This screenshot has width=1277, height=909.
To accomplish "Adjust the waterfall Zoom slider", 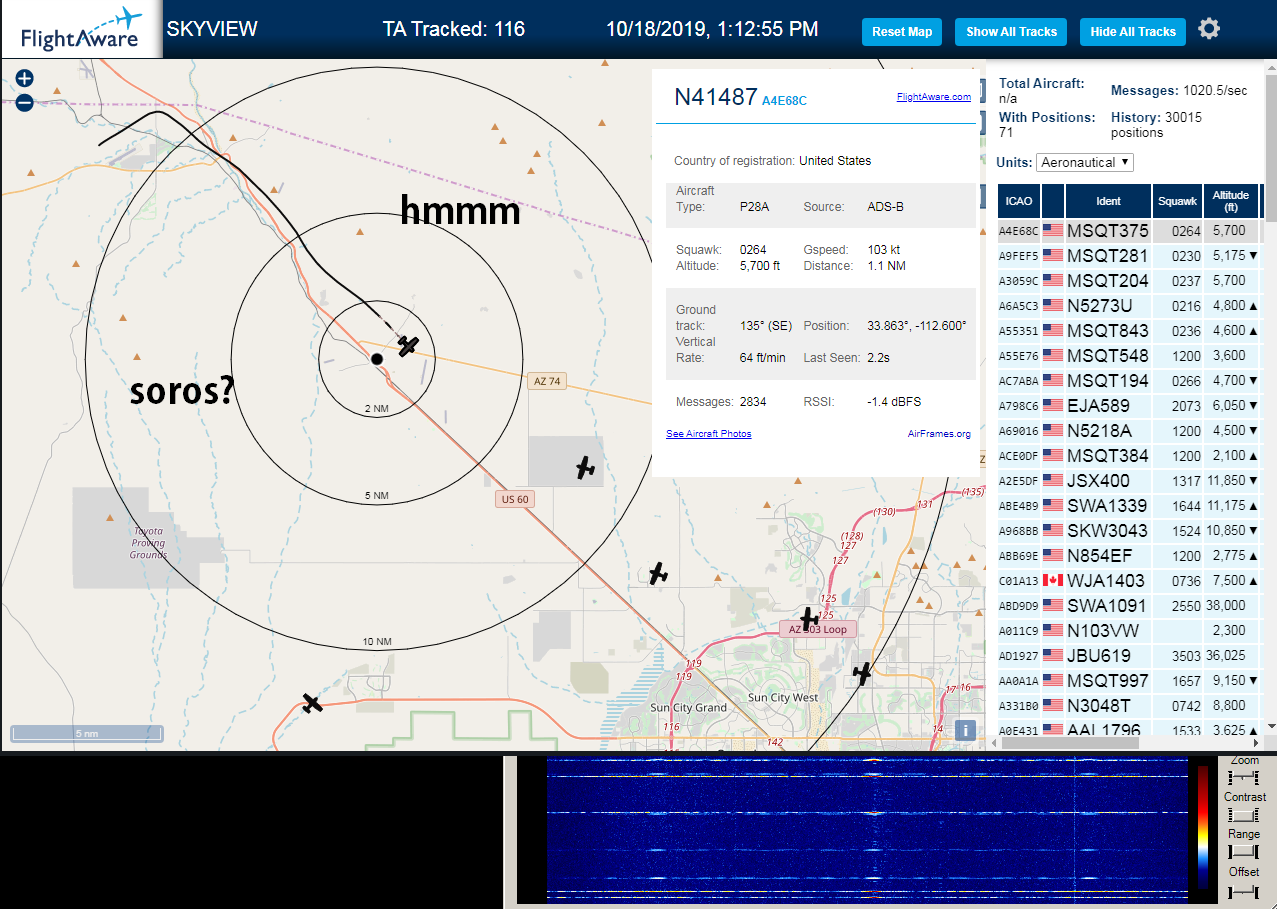I will pos(1244,778).
